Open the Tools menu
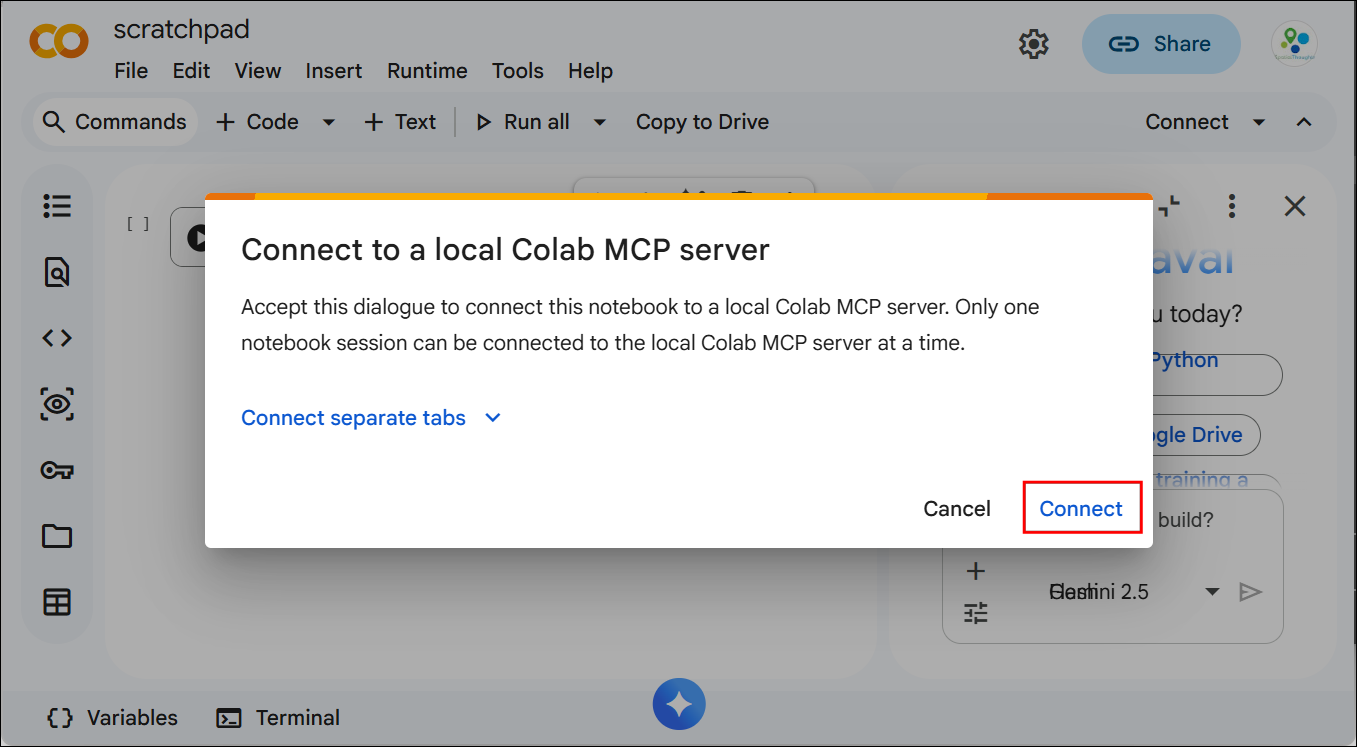 [518, 71]
